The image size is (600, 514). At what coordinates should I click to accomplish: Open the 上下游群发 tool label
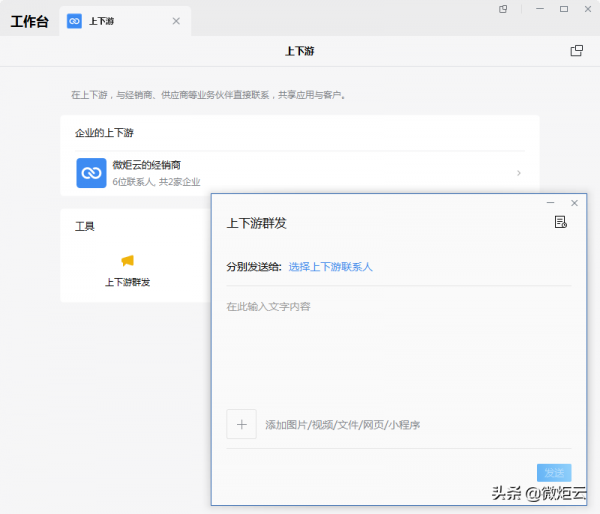(x=127, y=282)
